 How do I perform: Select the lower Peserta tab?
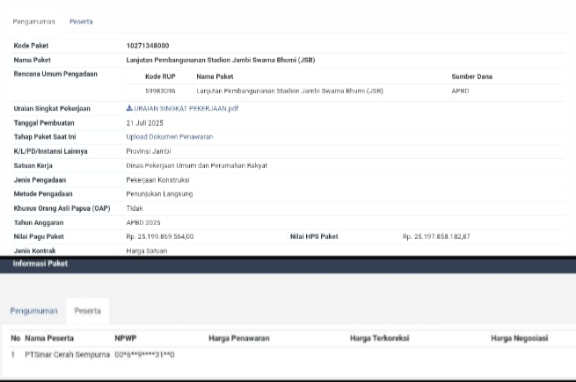[87, 311]
